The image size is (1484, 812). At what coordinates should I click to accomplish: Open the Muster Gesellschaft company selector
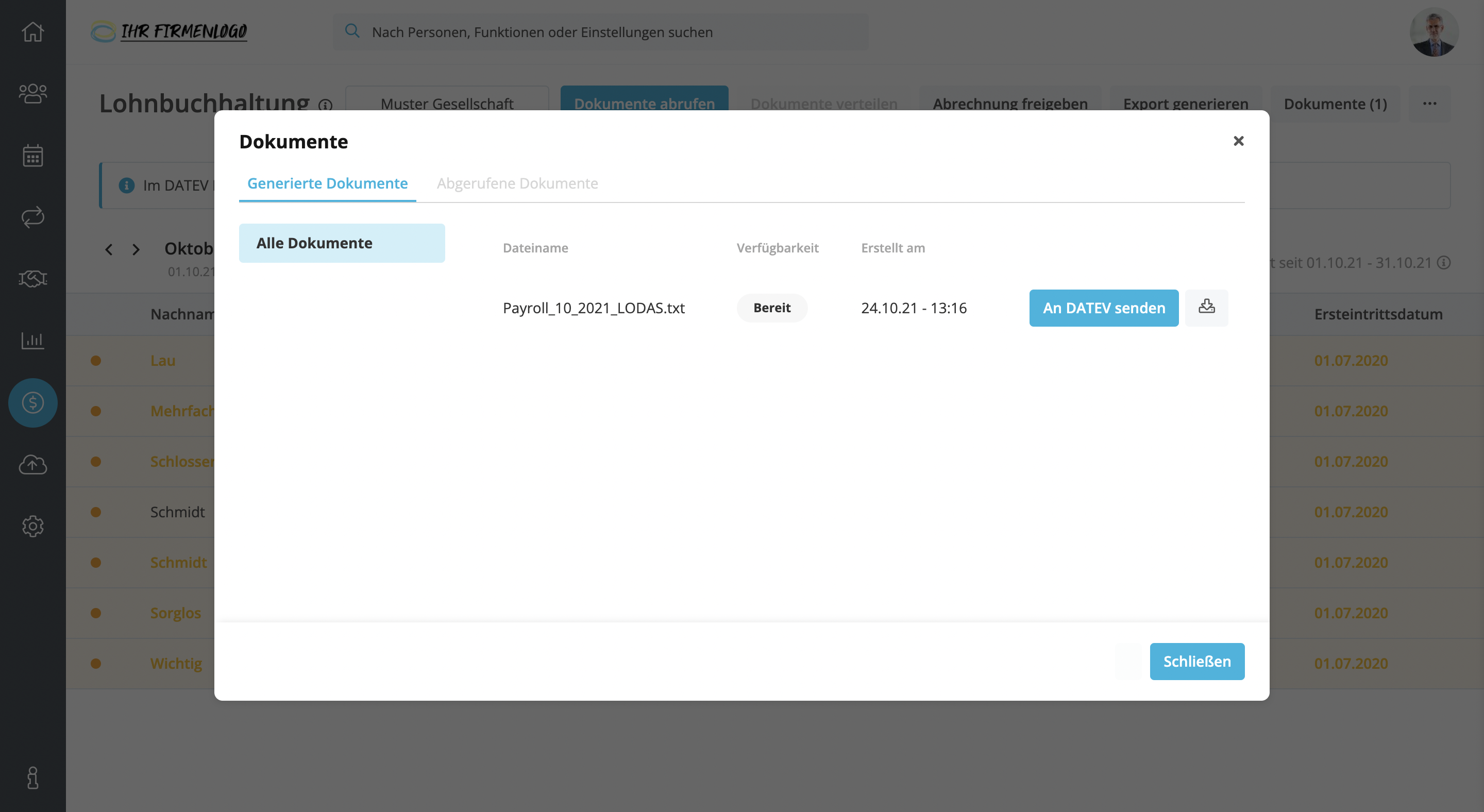point(447,99)
